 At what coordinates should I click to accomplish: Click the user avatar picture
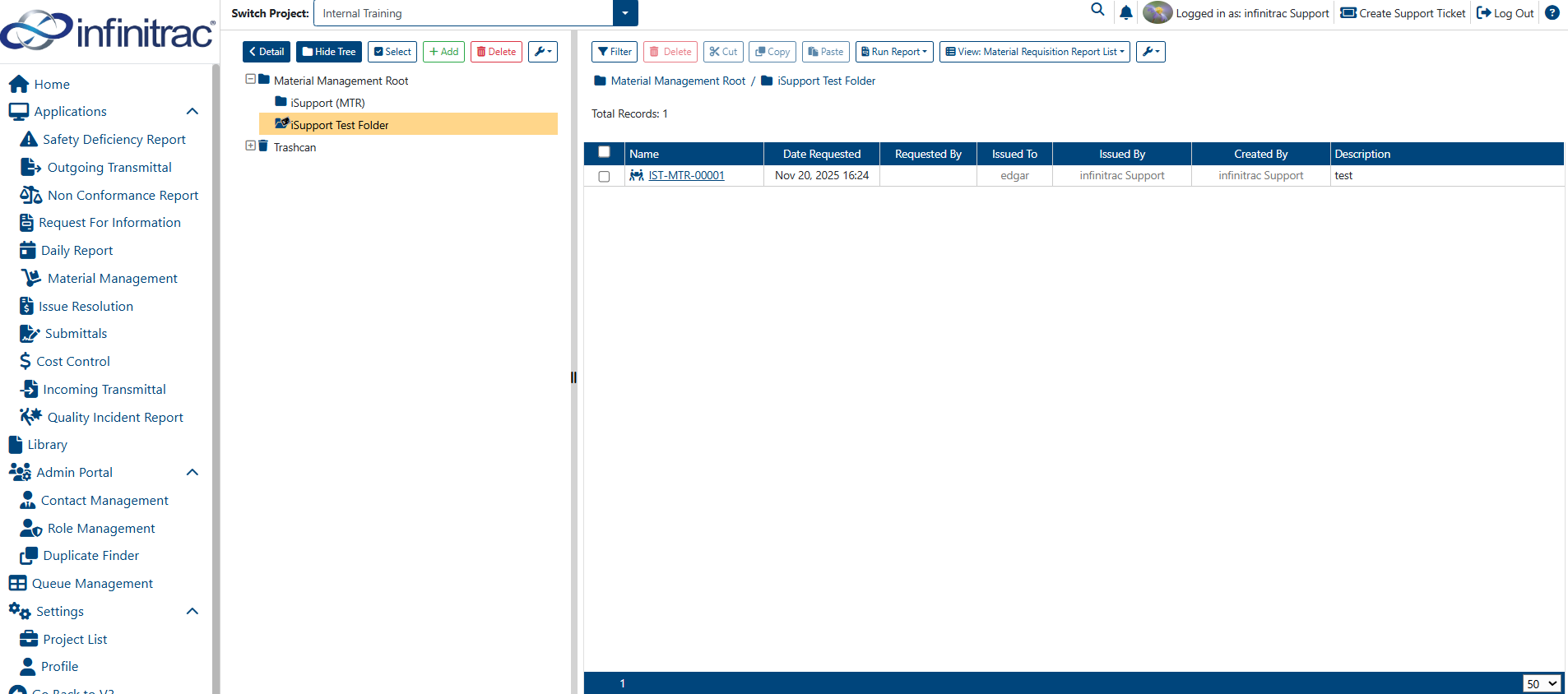click(1157, 12)
